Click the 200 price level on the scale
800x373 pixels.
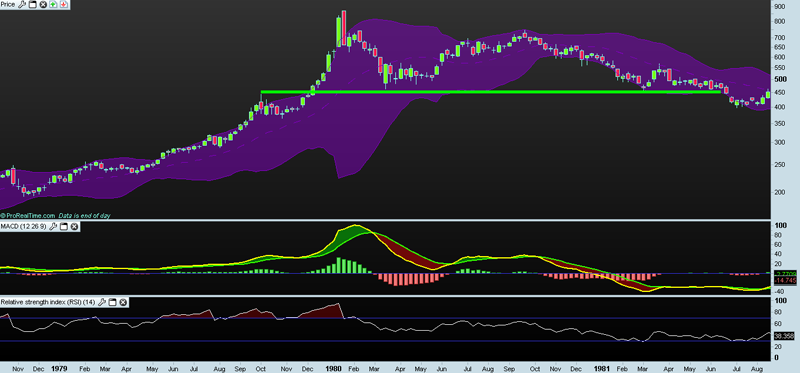[781, 192]
